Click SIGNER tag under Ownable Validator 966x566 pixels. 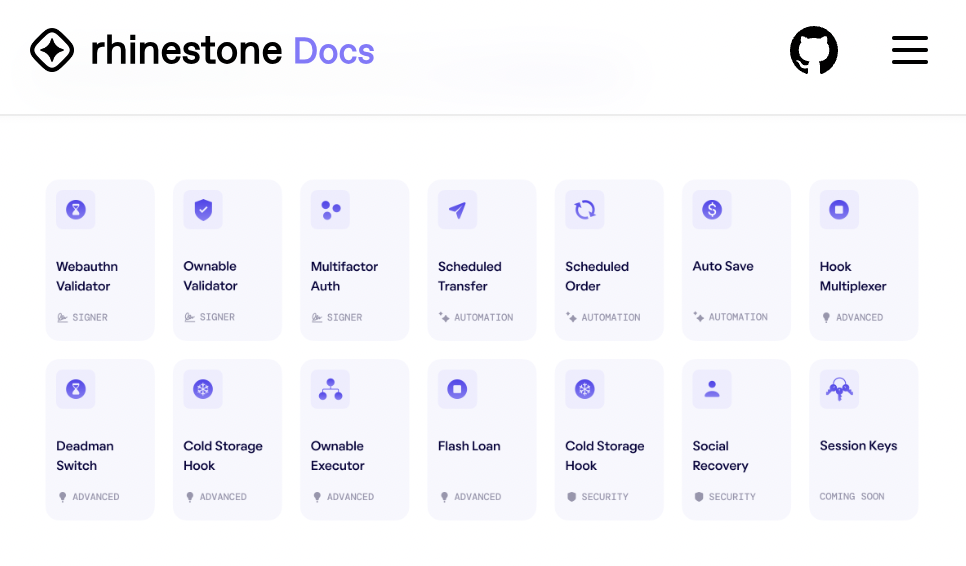tap(209, 317)
